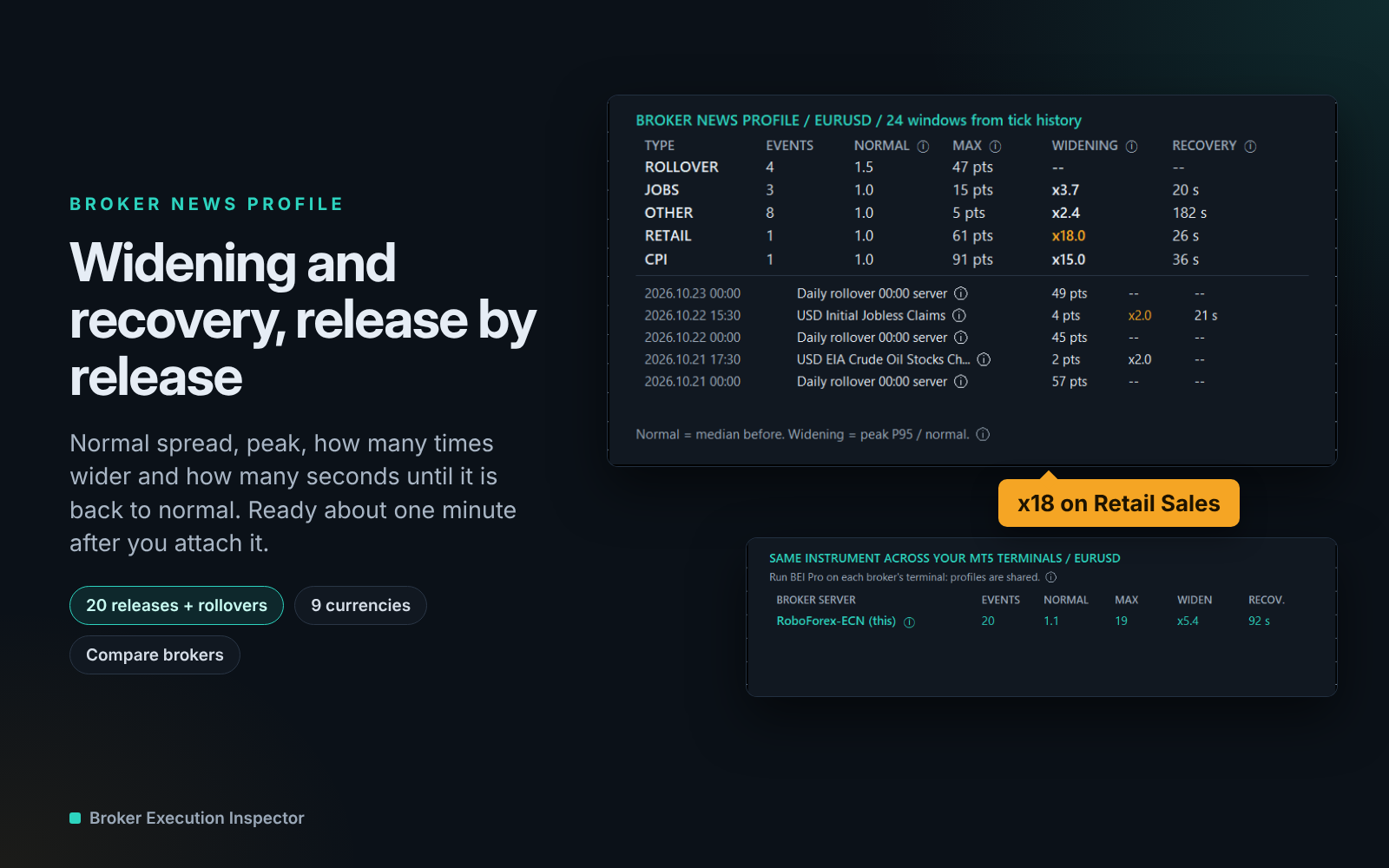
Task: Click the orange x2.0 value in Jobless Claims row
Action: click(x=1140, y=315)
